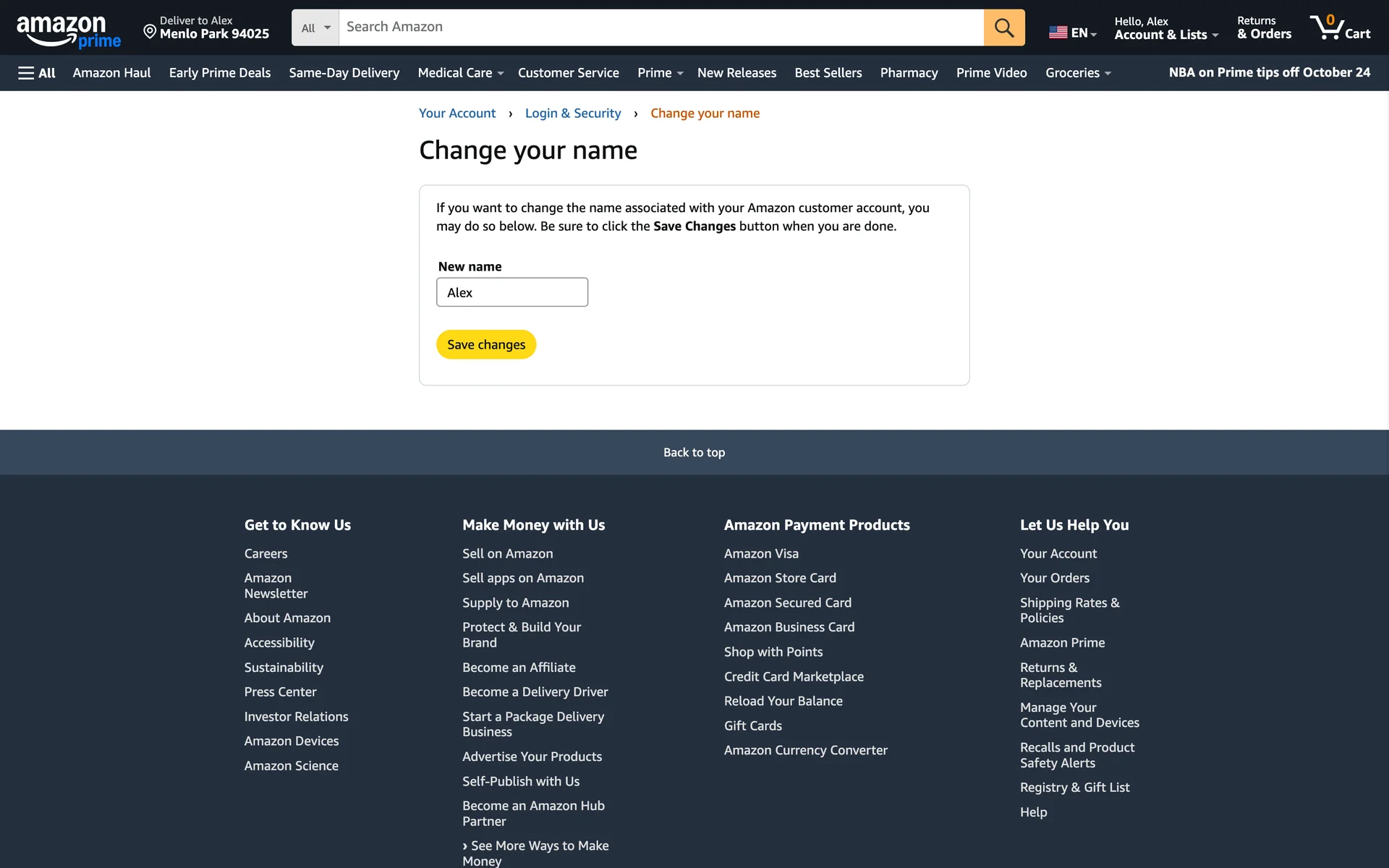Screen dimensions: 1389x868
Task: Click the New name input field
Action: (x=511, y=292)
